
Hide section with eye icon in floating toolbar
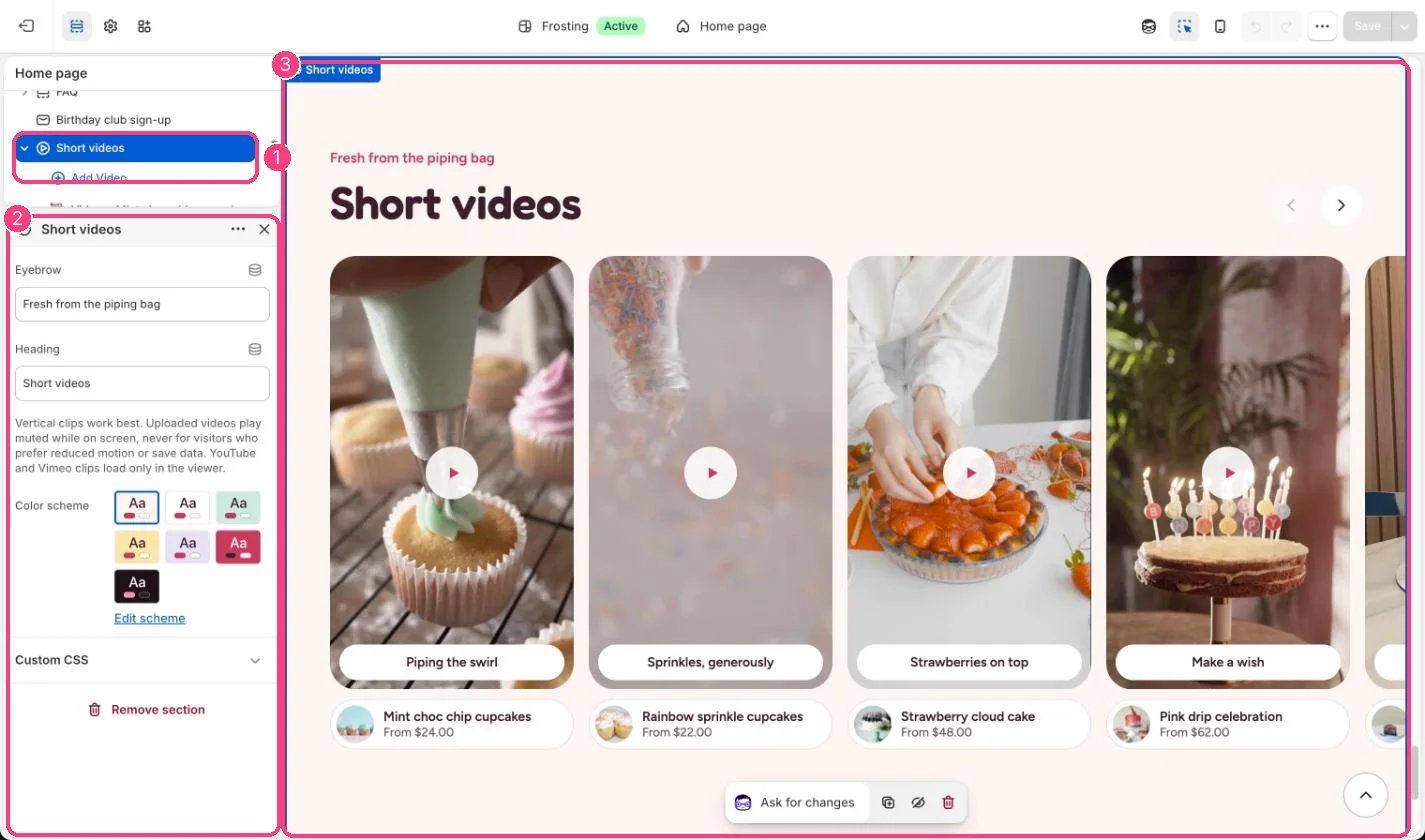tap(918, 802)
